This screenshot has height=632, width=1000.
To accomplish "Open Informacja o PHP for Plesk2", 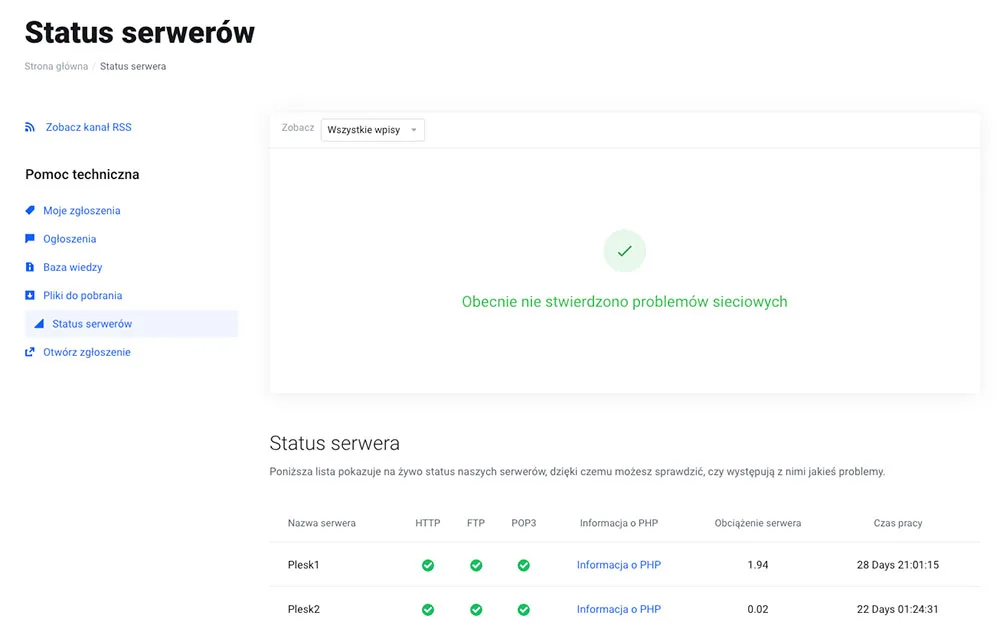I will coord(619,610).
